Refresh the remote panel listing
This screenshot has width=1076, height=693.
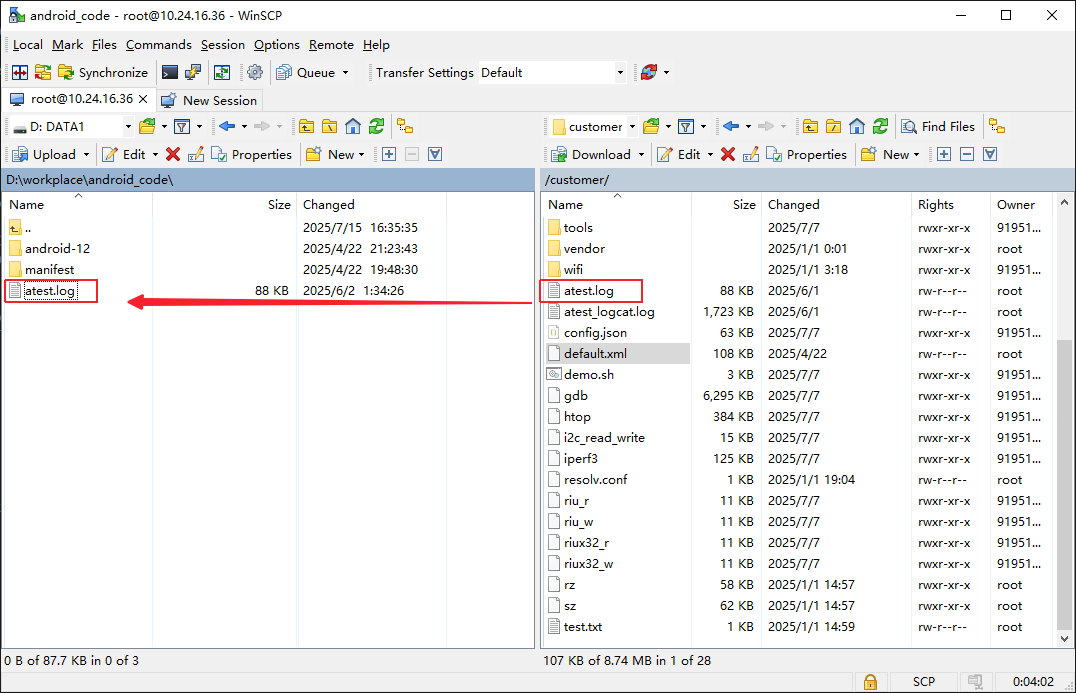click(880, 126)
